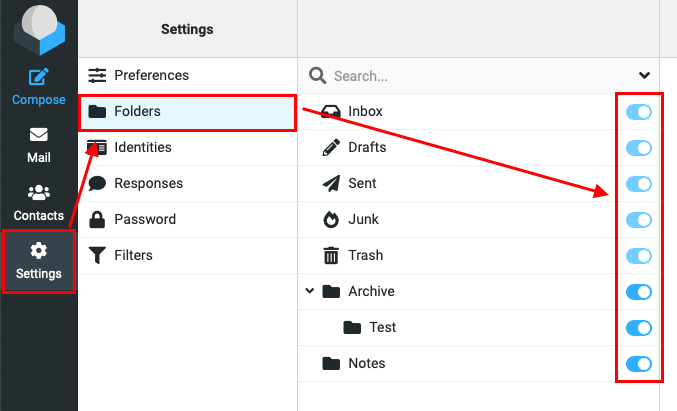Disable subscription for the Notes folder

pos(638,364)
